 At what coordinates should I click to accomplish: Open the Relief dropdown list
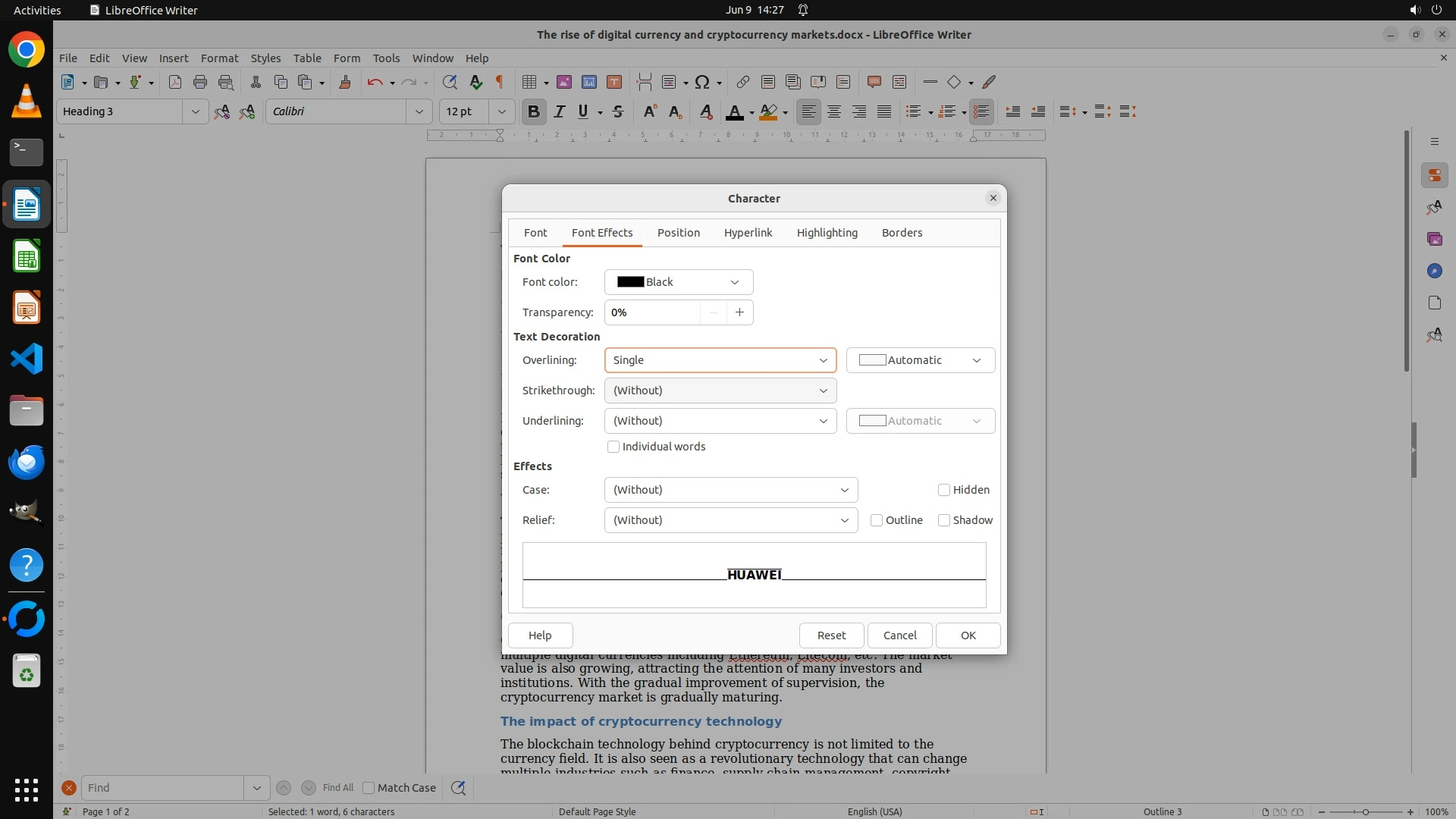point(730,520)
